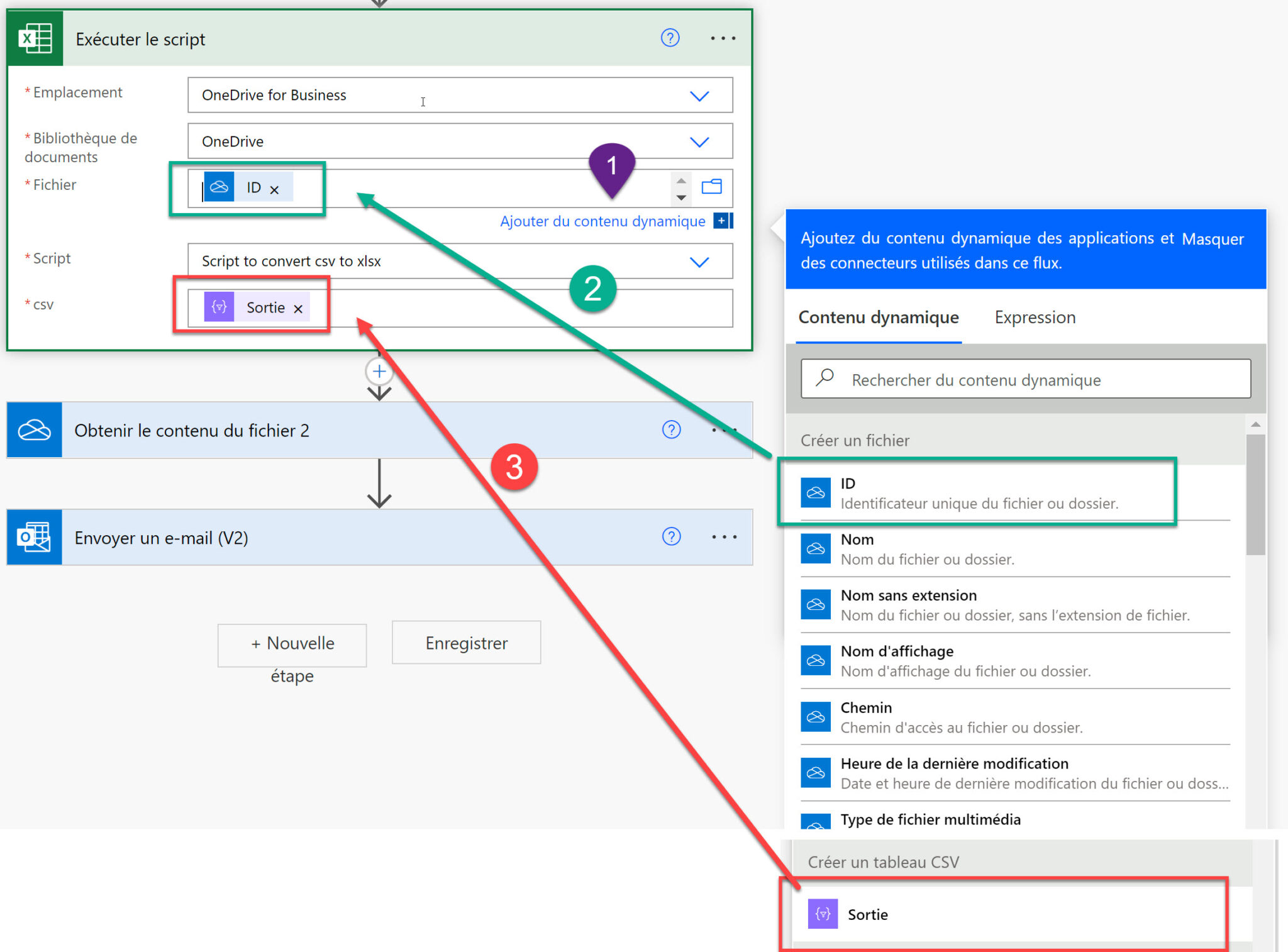Image resolution: width=1288 pixels, height=952 pixels.
Task: Click the up stepper arrow beside the Fichier field
Action: coord(681,180)
